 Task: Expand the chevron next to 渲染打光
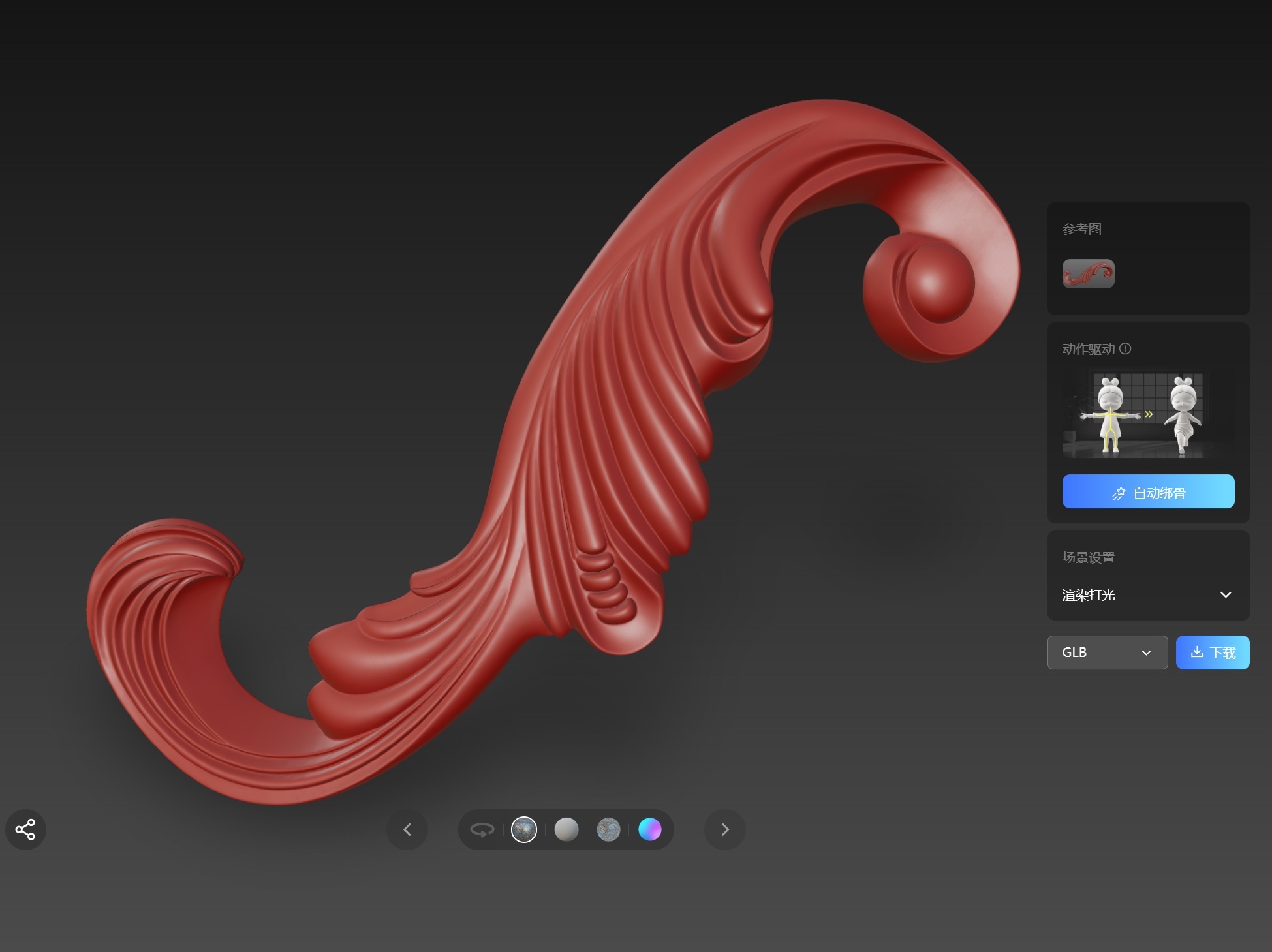[1225, 594]
